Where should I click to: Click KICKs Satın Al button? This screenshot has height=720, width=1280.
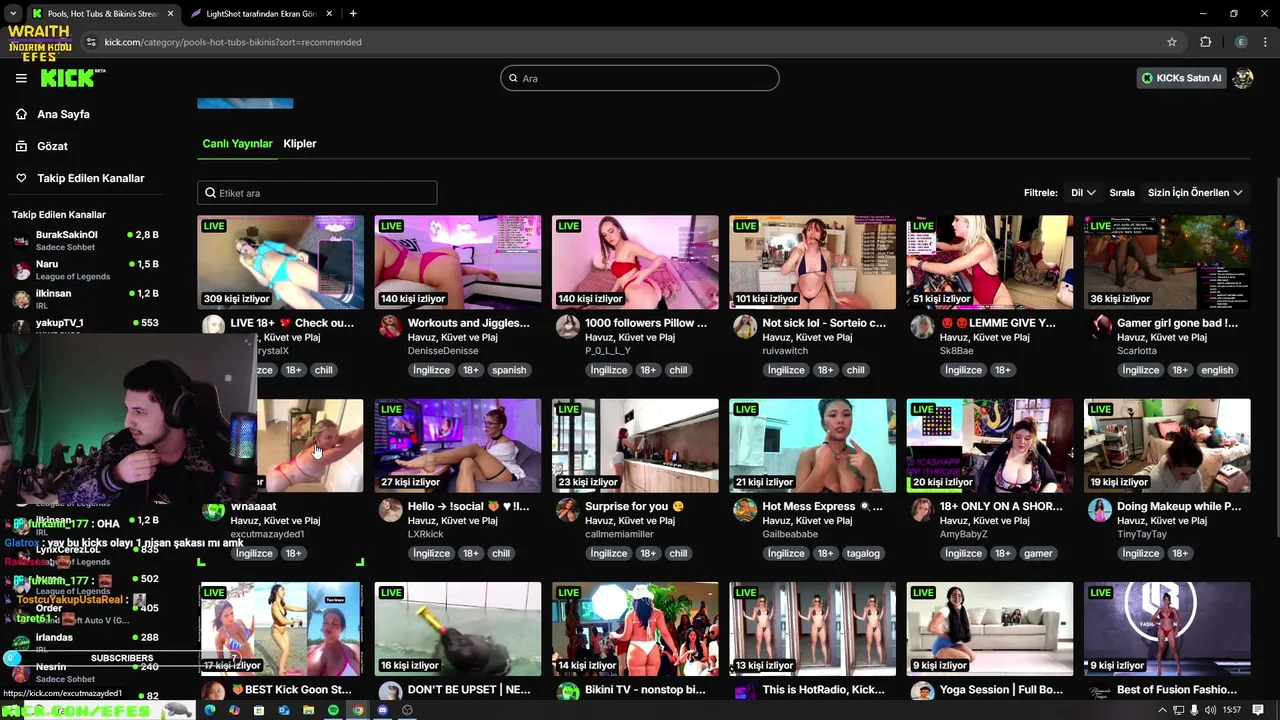[1181, 78]
